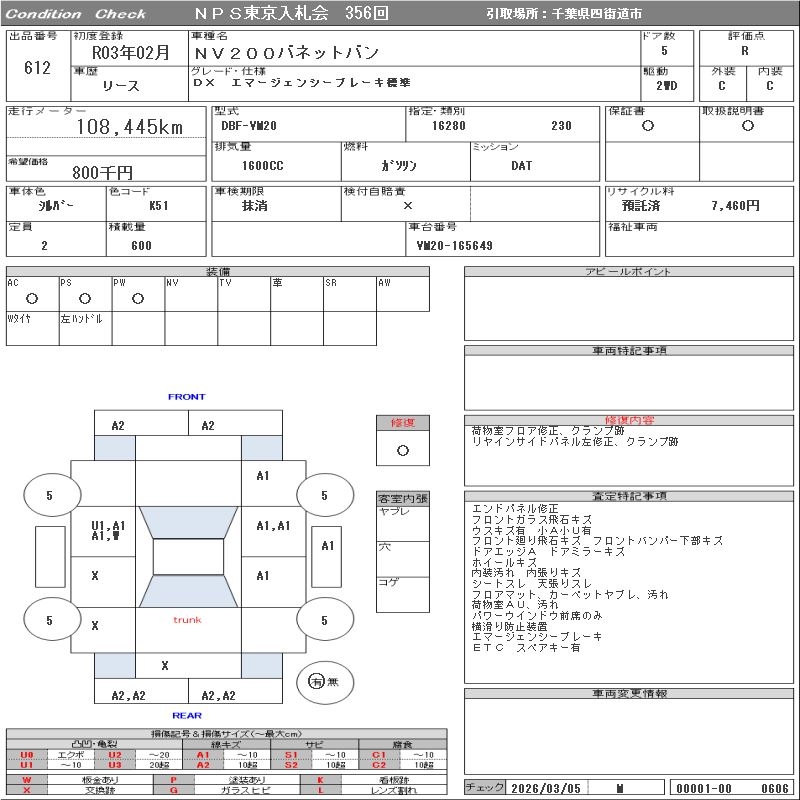Click the circle mark under the 修復 box

coord(402,450)
